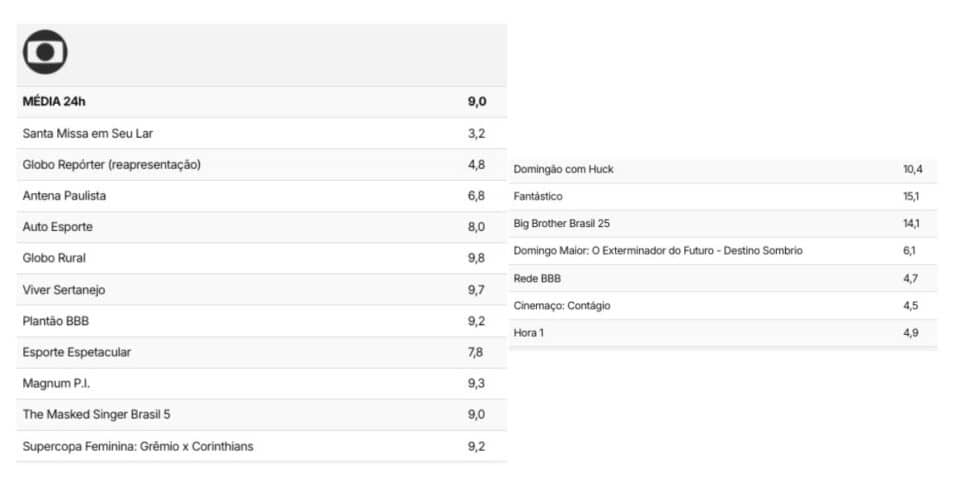Click the Globo network logo icon
Image resolution: width=966 pixels, height=483 pixels.
[x=45, y=52]
